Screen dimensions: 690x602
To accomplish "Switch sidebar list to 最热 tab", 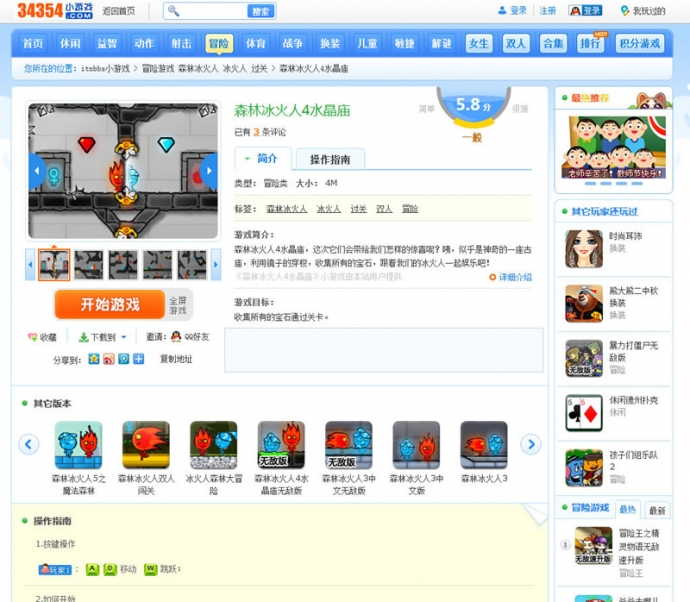I will click(628, 510).
